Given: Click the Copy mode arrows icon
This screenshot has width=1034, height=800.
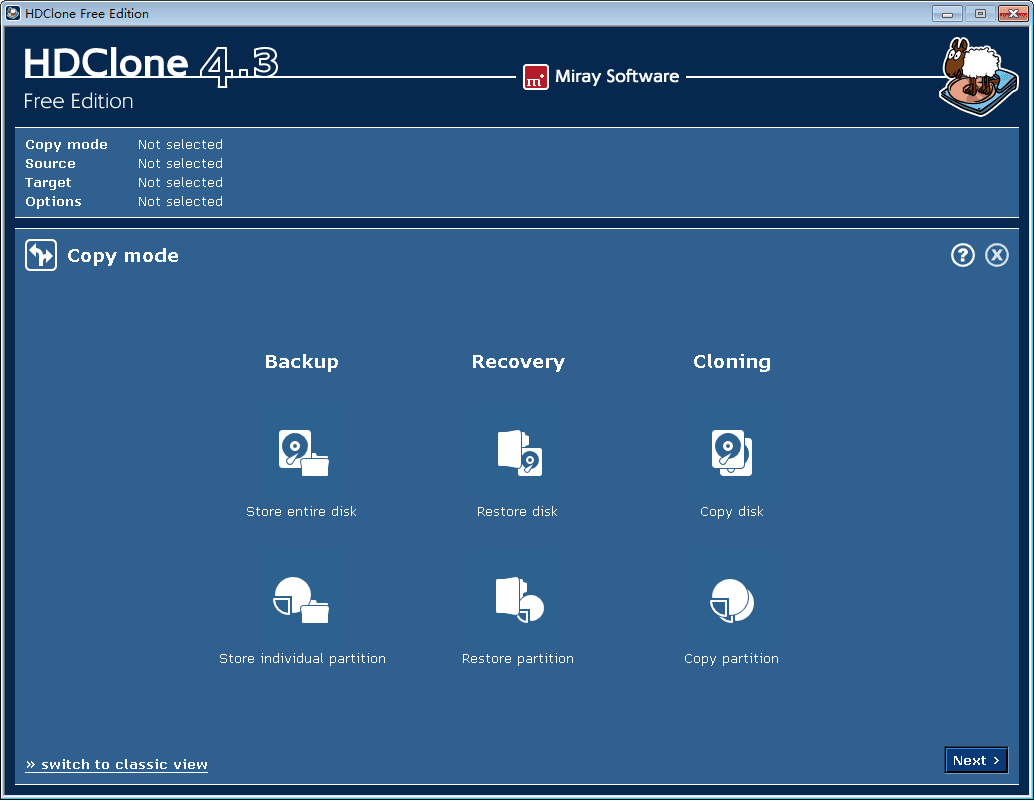Looking at the screenshot, I should pyautogui.click(x=41, y=255).
